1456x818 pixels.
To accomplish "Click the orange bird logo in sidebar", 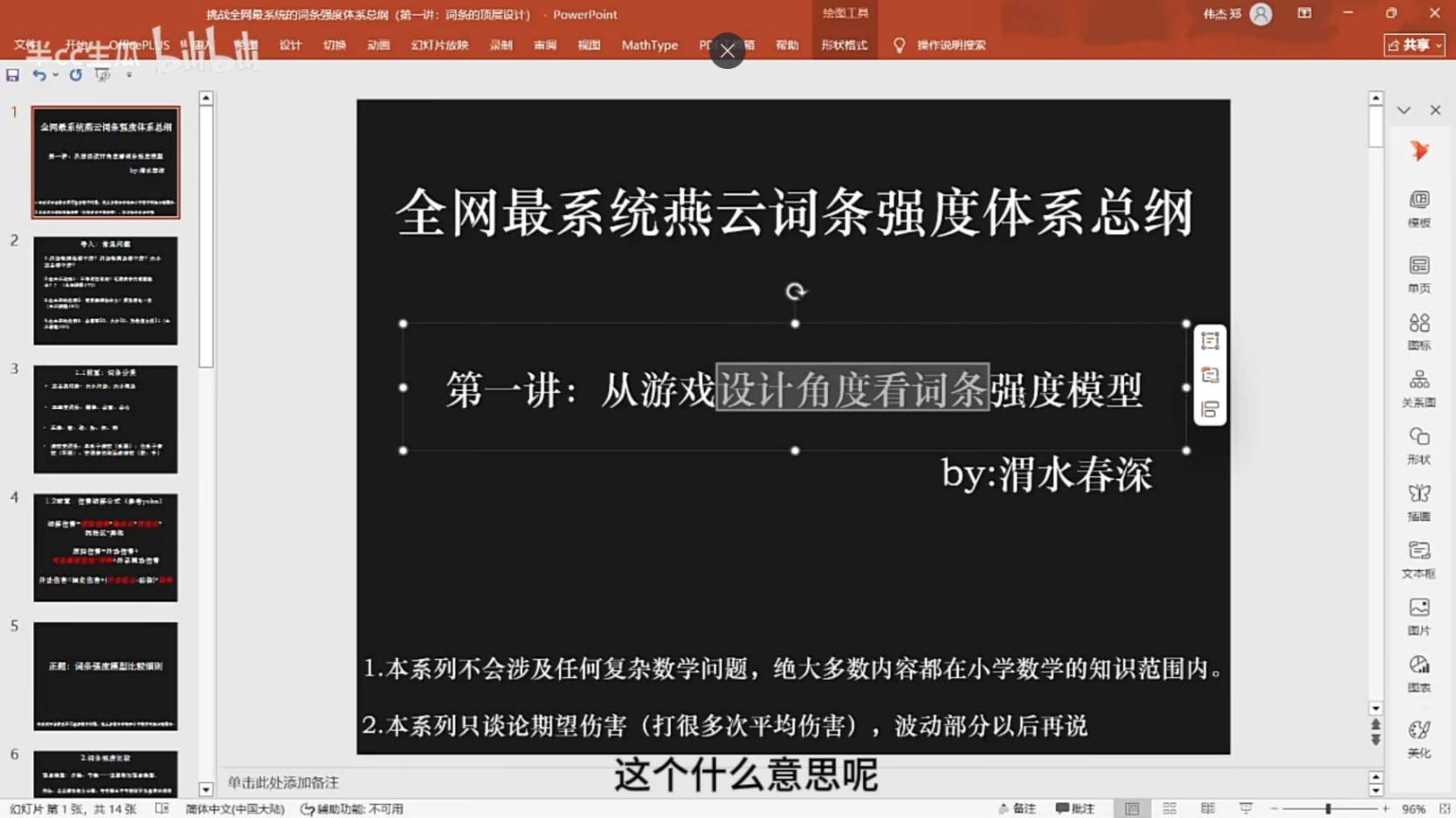I will [1419, 150].
